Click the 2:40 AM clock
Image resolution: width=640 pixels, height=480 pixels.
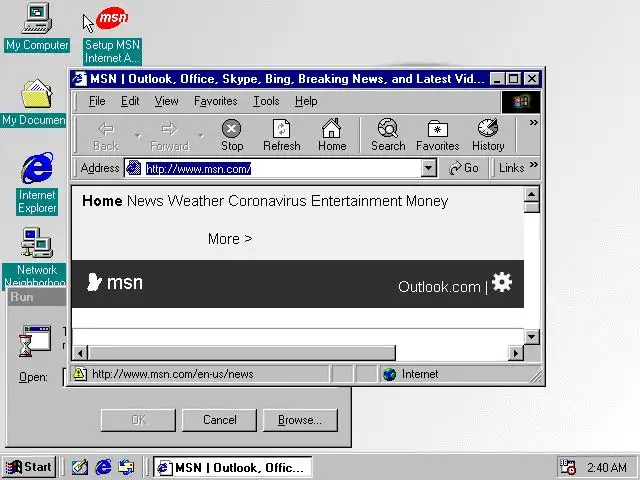pos(607,467)
